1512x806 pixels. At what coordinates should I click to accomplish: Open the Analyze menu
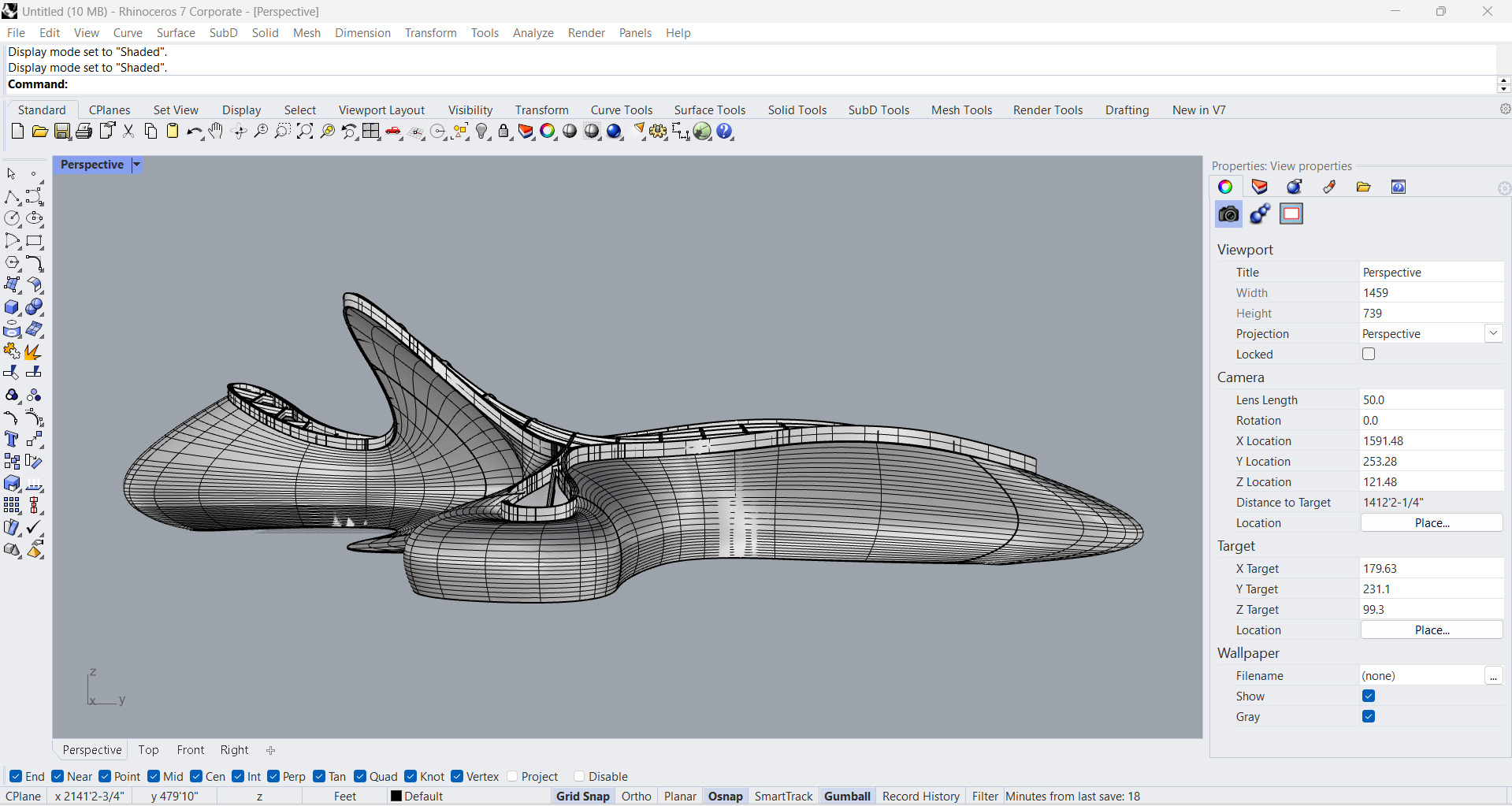[533, 33]
